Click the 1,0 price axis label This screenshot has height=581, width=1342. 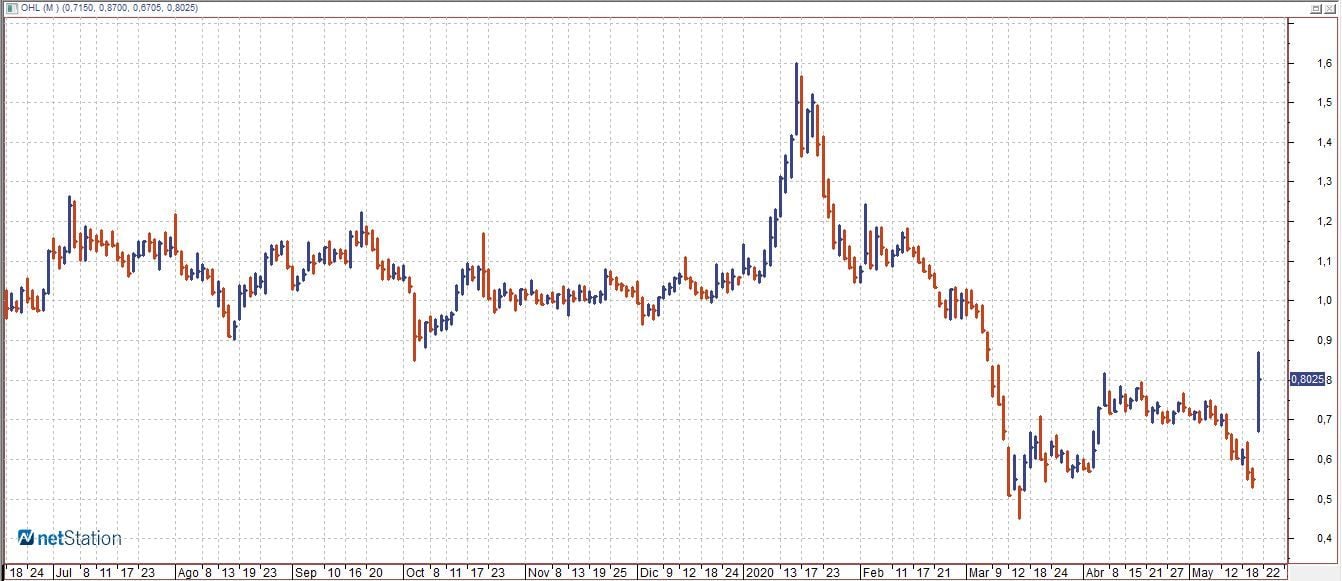pos(1324,300)
